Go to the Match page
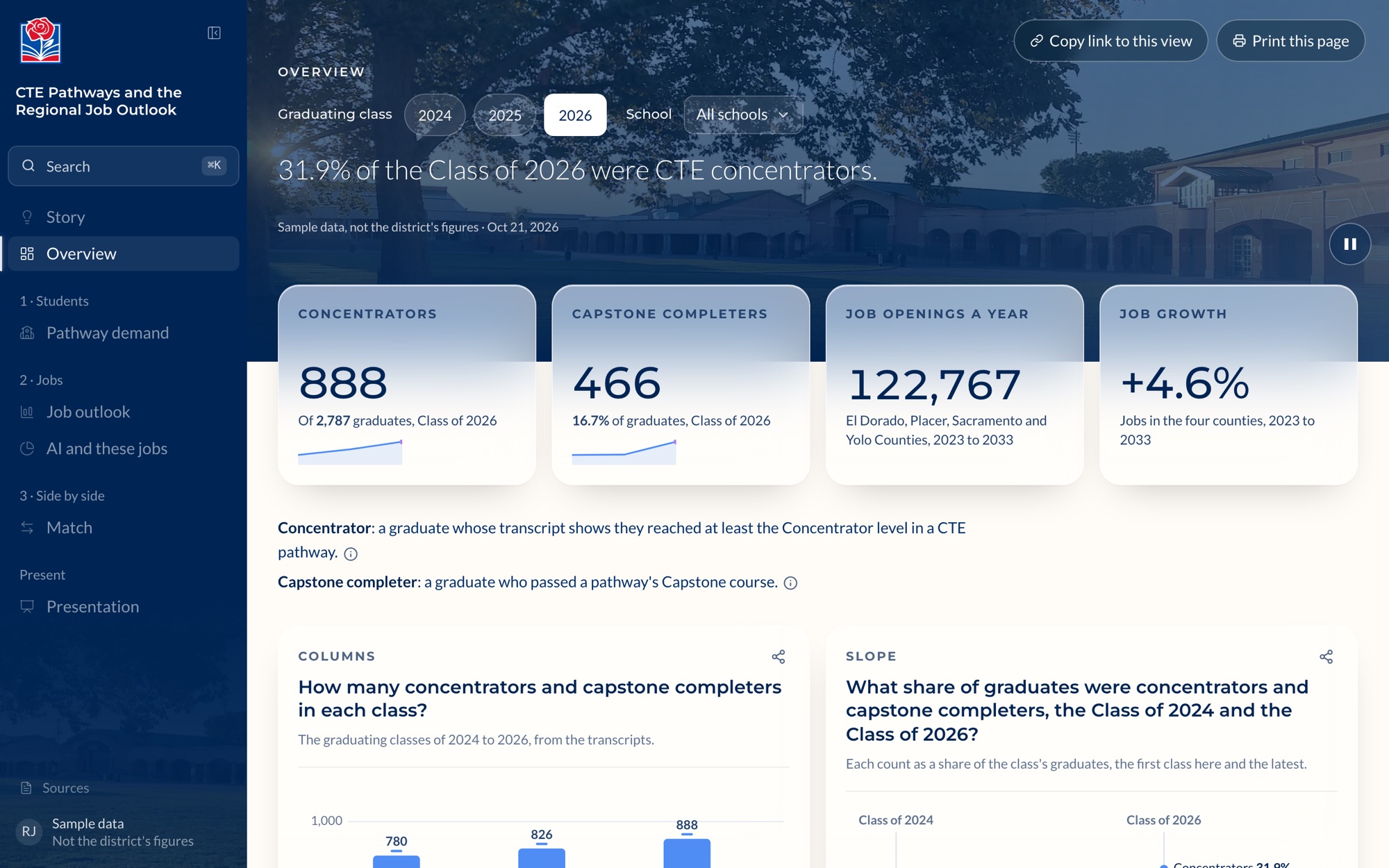The height and width of the screenshot is (868, 1389). [124, 528]
